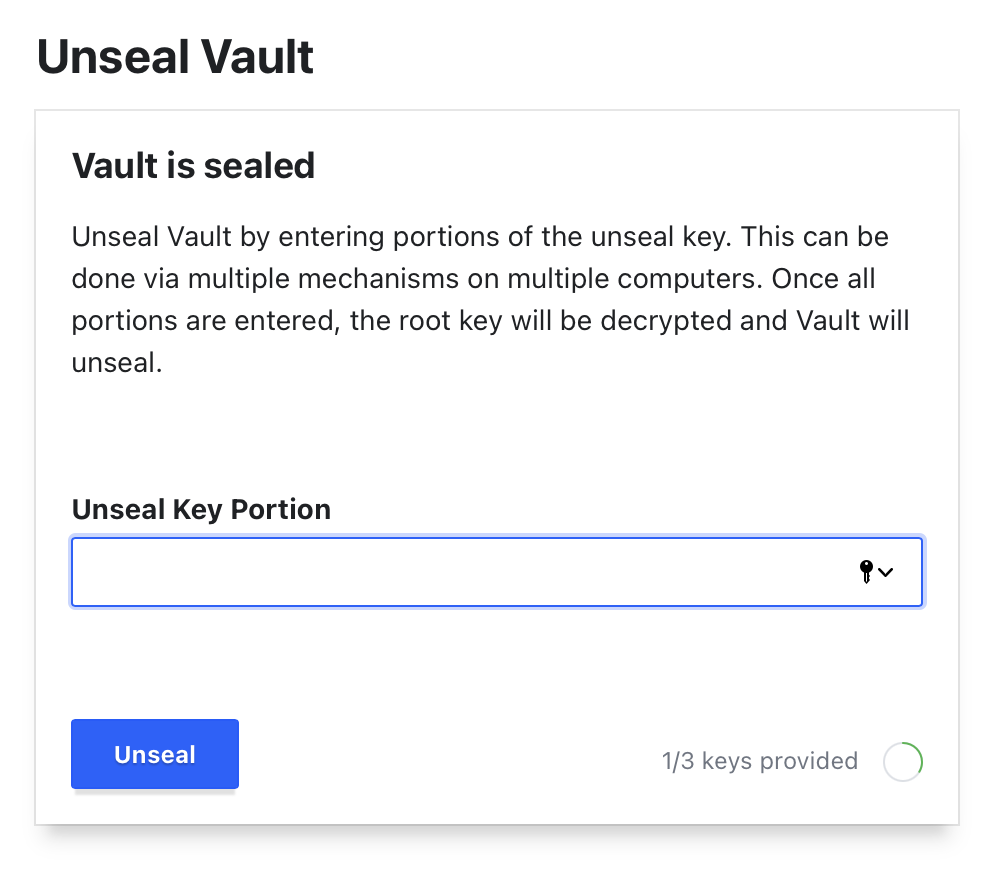Open the password manager key dropdown
The image size is (1000, 872).
(876, 572)
